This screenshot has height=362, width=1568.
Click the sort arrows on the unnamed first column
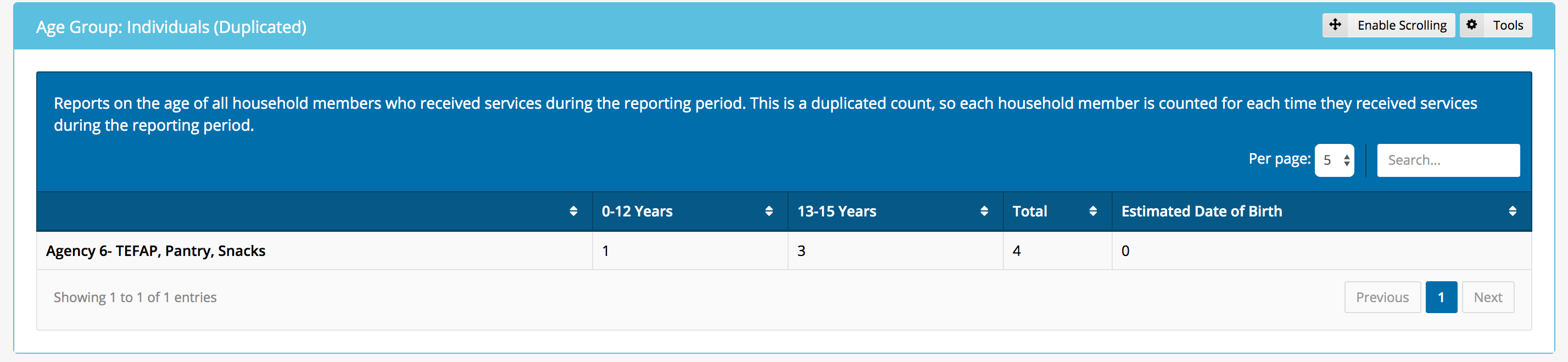[x=573, y=211]
